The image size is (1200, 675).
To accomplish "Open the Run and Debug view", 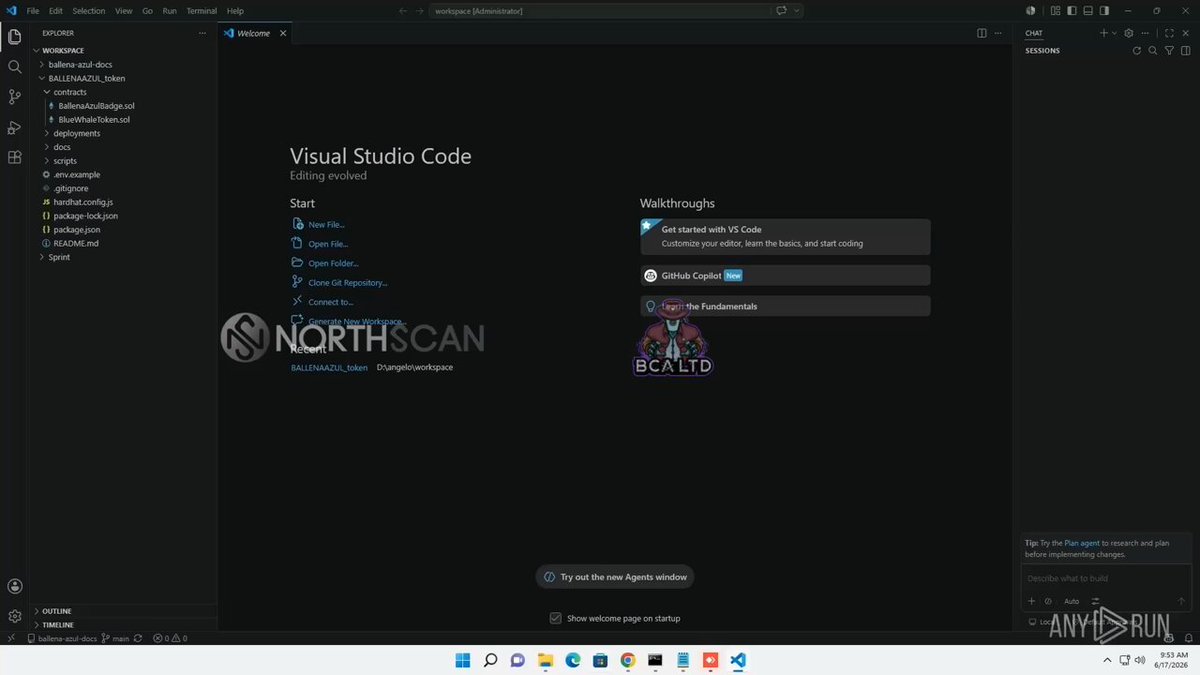I will [14, 127].
